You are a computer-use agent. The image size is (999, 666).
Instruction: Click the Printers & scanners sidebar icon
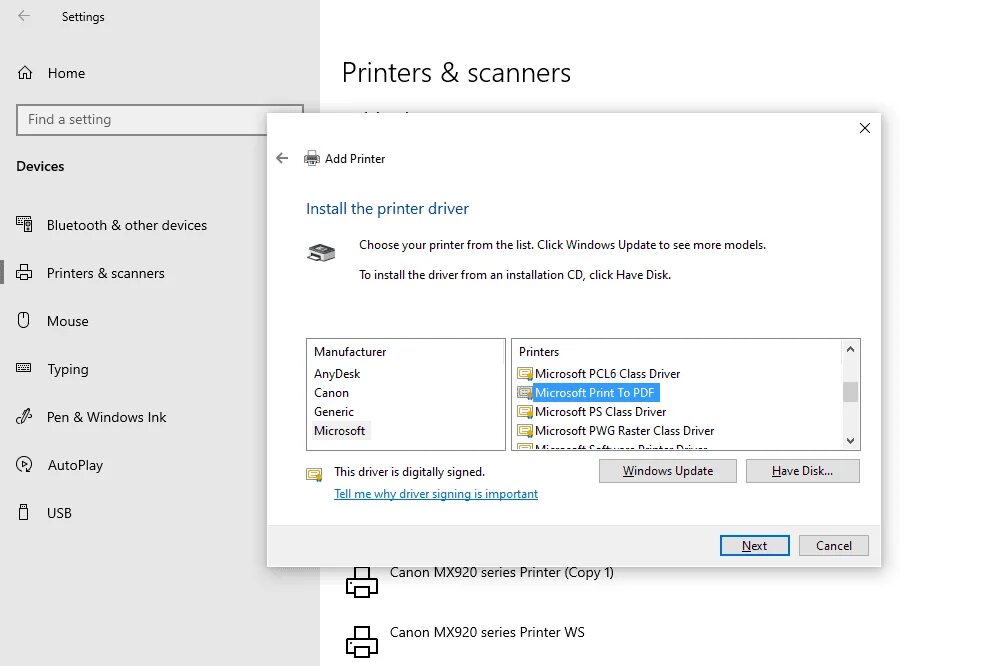(24, 273)
